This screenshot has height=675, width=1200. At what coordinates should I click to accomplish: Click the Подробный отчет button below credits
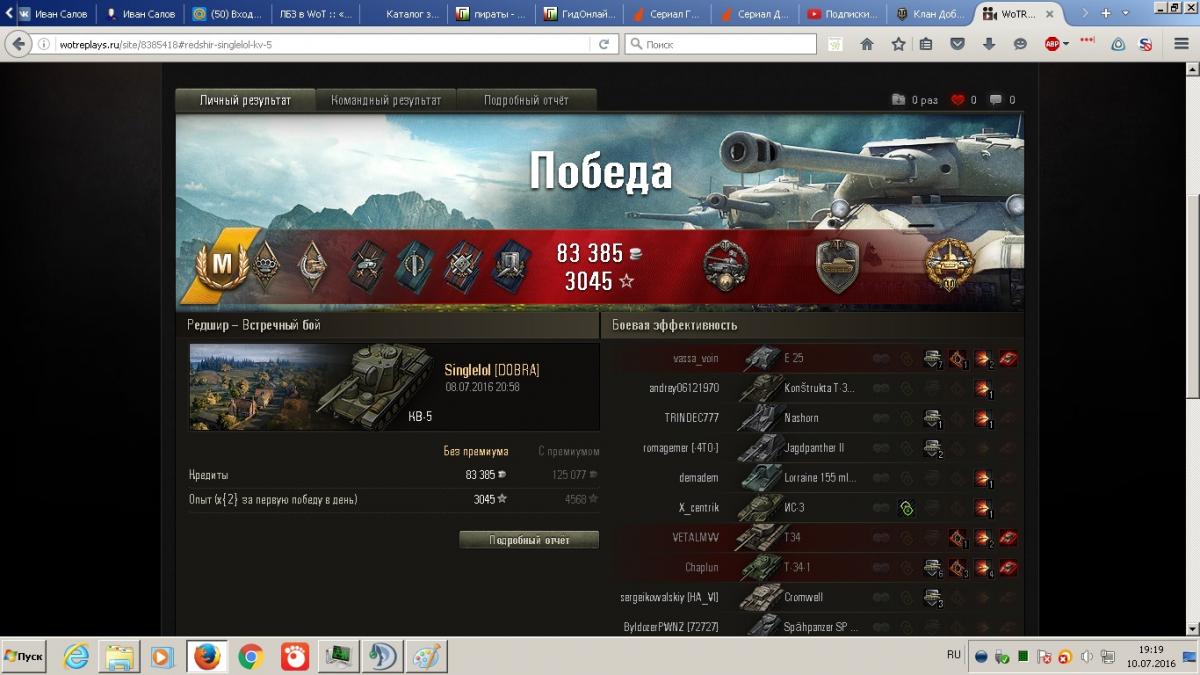point(529,540)
